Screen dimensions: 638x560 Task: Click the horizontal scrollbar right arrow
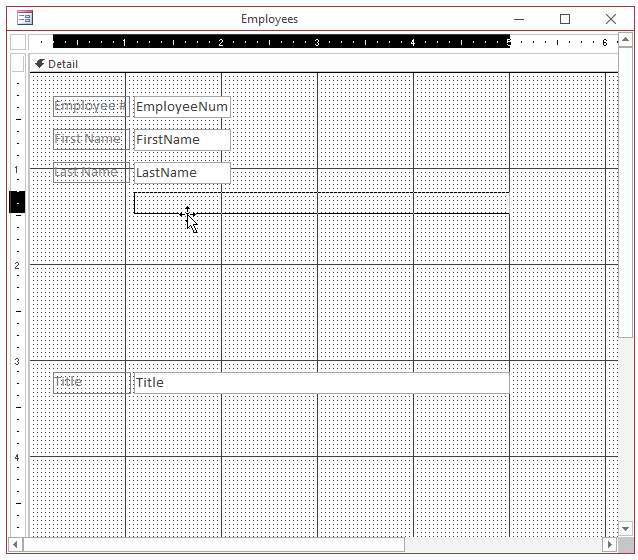(x=610, y=545)
